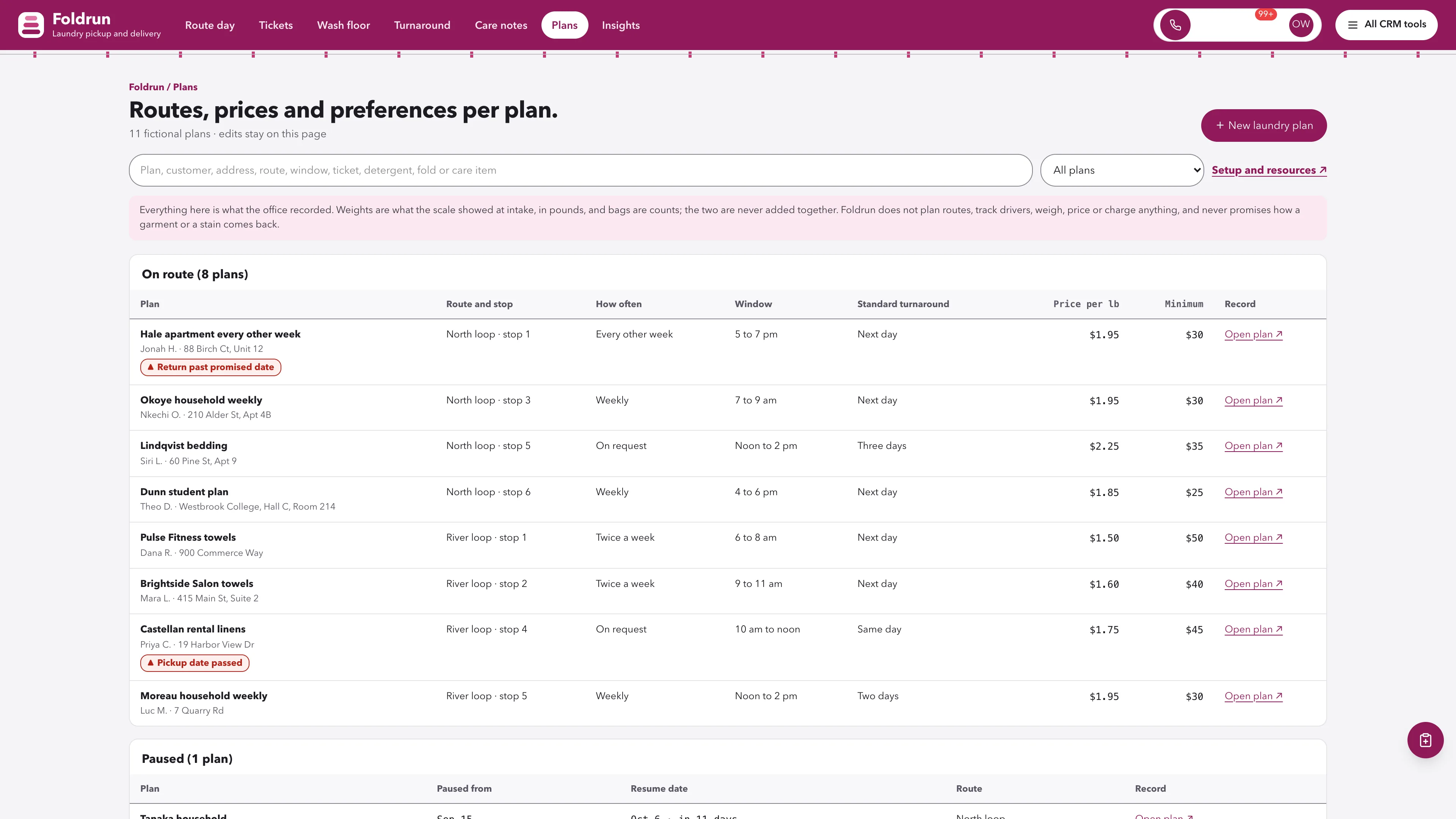Click the $2.25 price for Lindqvist bedding

point(1104,447)
